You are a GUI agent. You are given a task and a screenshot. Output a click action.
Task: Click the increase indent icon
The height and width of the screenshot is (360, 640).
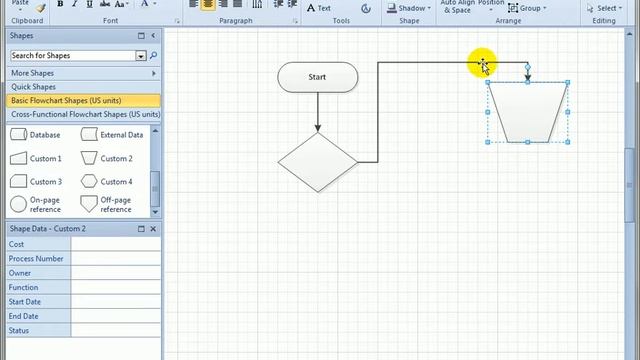[292, 4]
